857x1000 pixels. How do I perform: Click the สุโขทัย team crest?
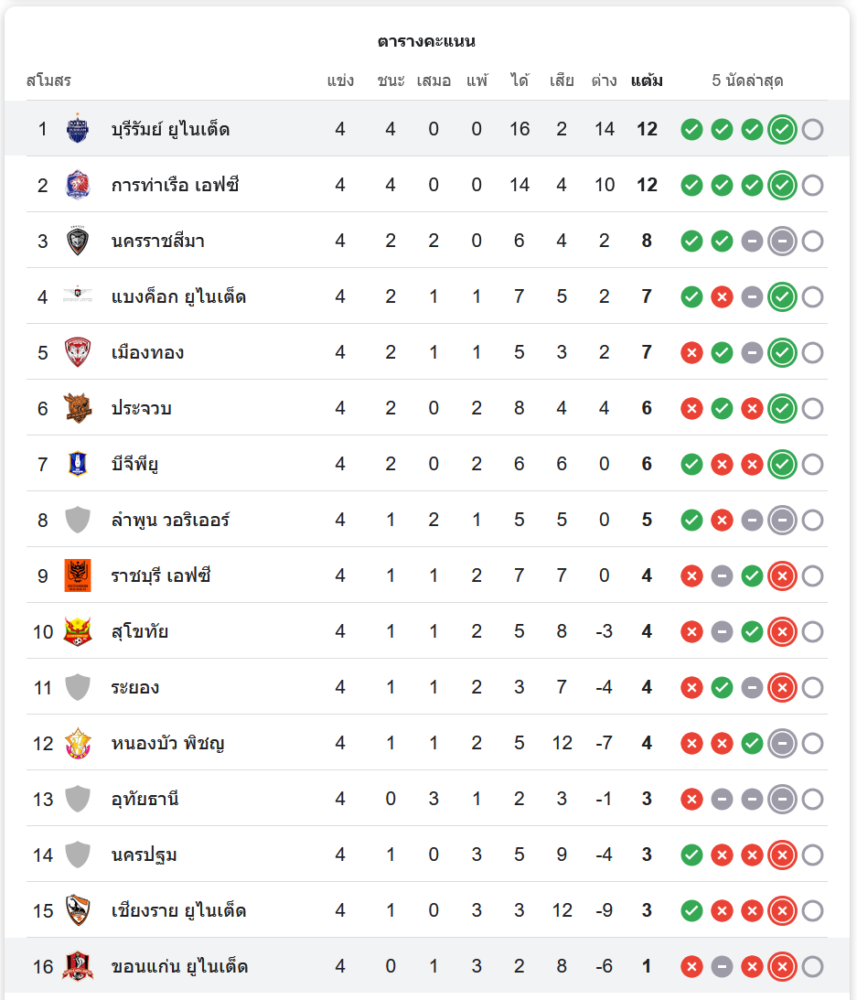click(77, 631)
